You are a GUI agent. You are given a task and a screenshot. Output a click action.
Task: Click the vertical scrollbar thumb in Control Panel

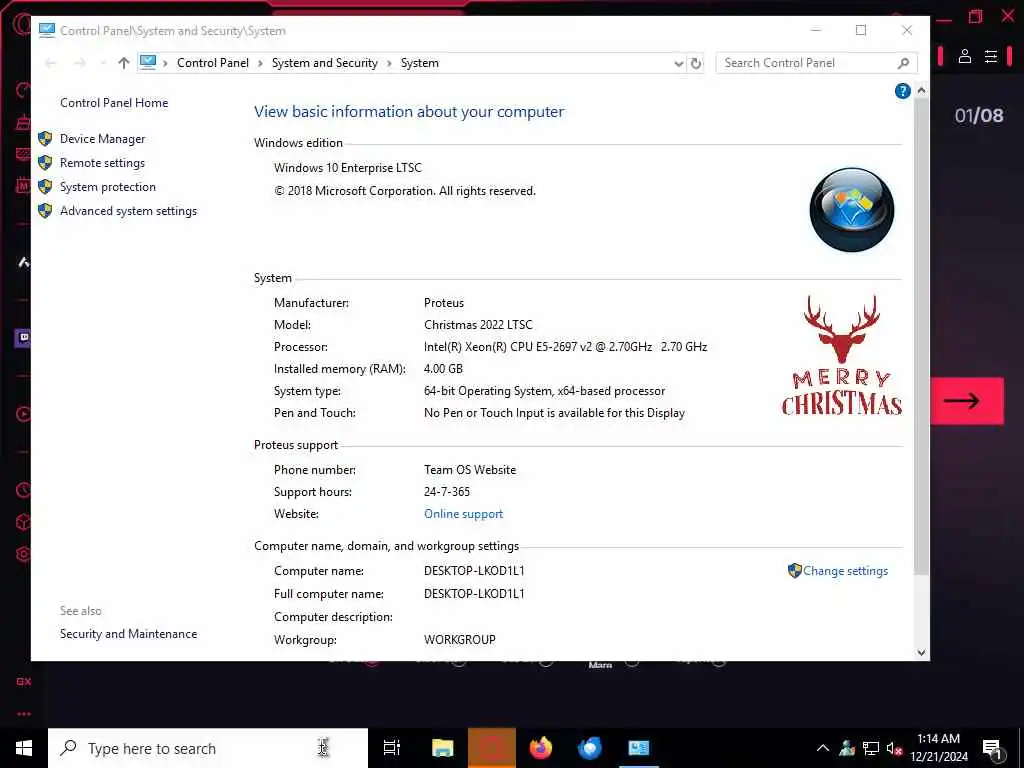point(921,337)
